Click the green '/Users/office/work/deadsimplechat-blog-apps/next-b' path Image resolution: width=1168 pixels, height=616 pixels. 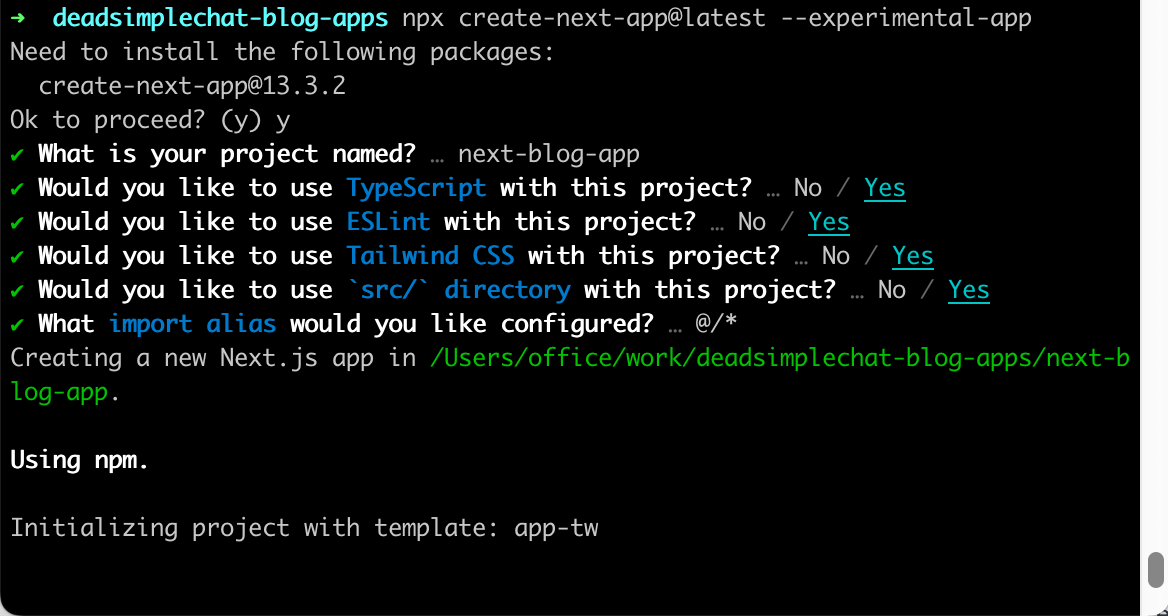click(x=780, y=358)
